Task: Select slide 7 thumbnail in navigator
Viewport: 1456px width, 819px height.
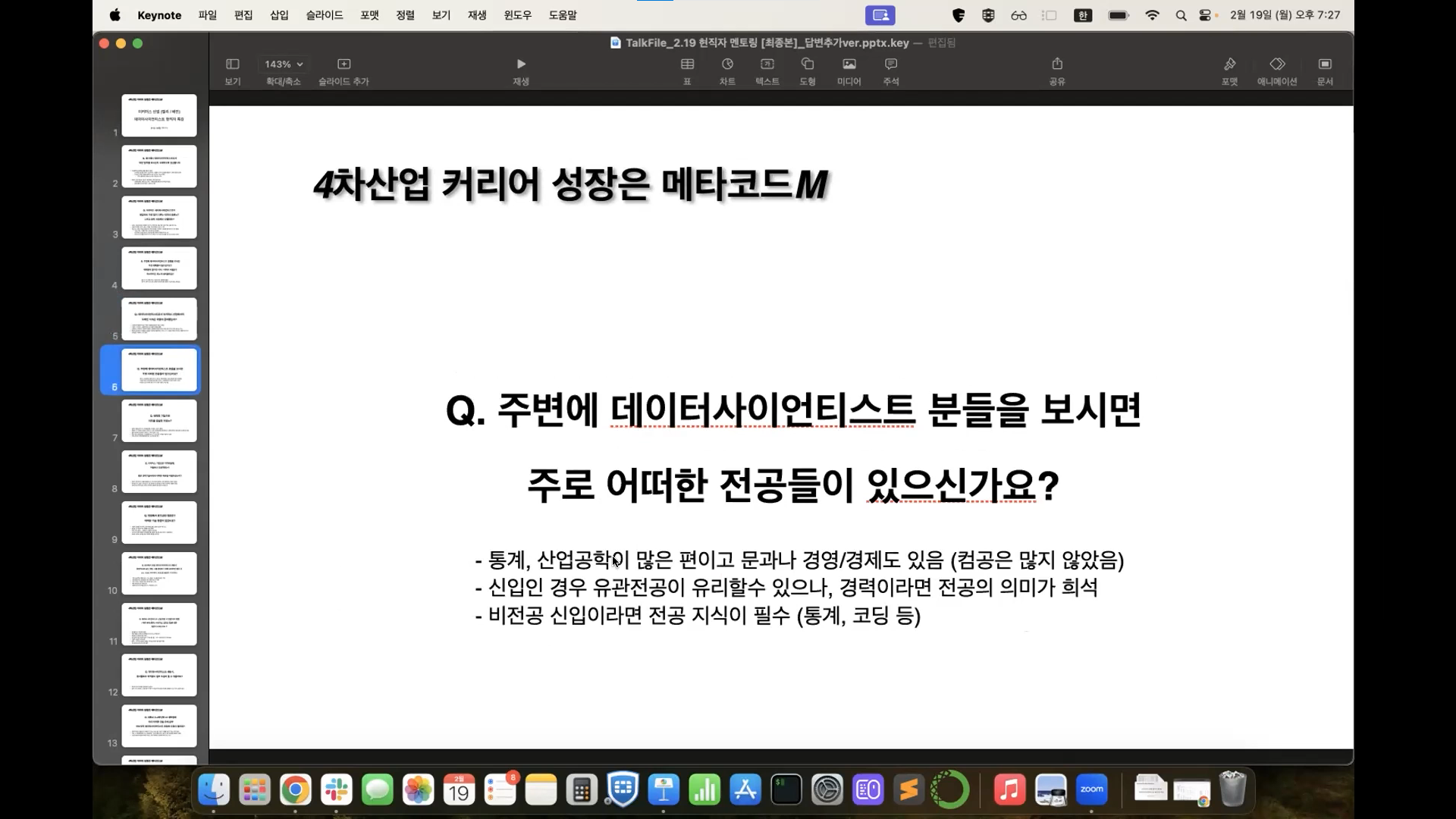Action: click(x=159, y=421)
